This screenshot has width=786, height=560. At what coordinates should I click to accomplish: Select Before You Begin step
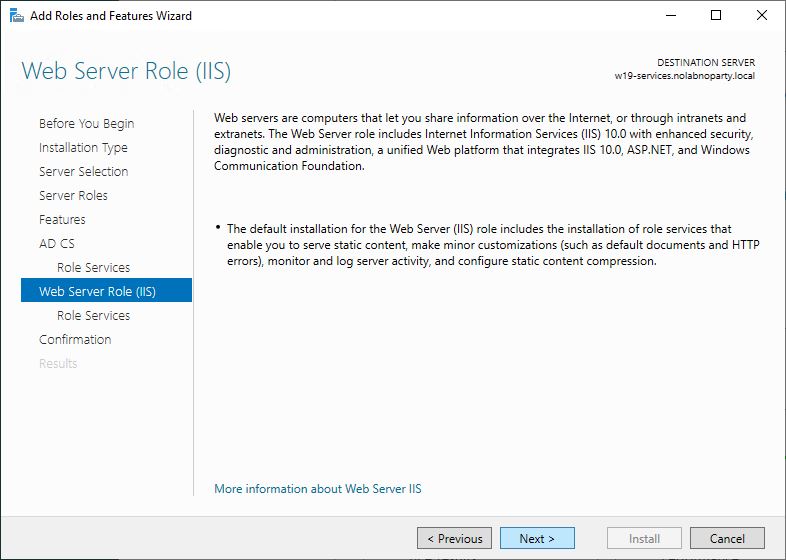87,124
